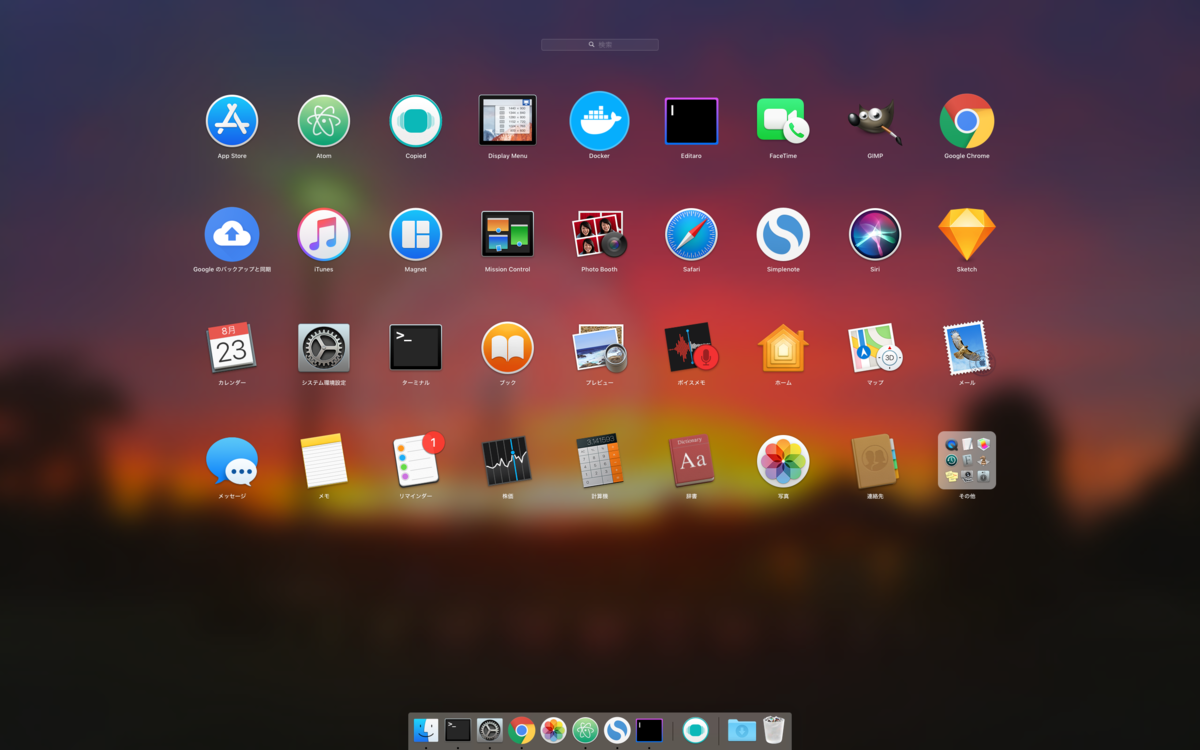Open 連絡先 (Contacts) app
The height and width of the screenshot is (750, 1200).
click(875, 461)
